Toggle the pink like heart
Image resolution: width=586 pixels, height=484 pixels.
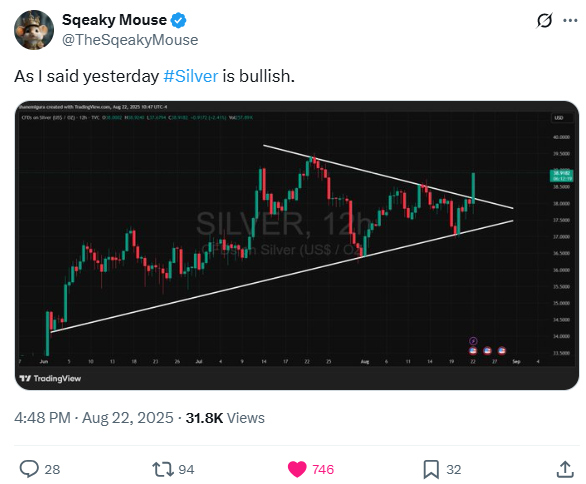297,469
